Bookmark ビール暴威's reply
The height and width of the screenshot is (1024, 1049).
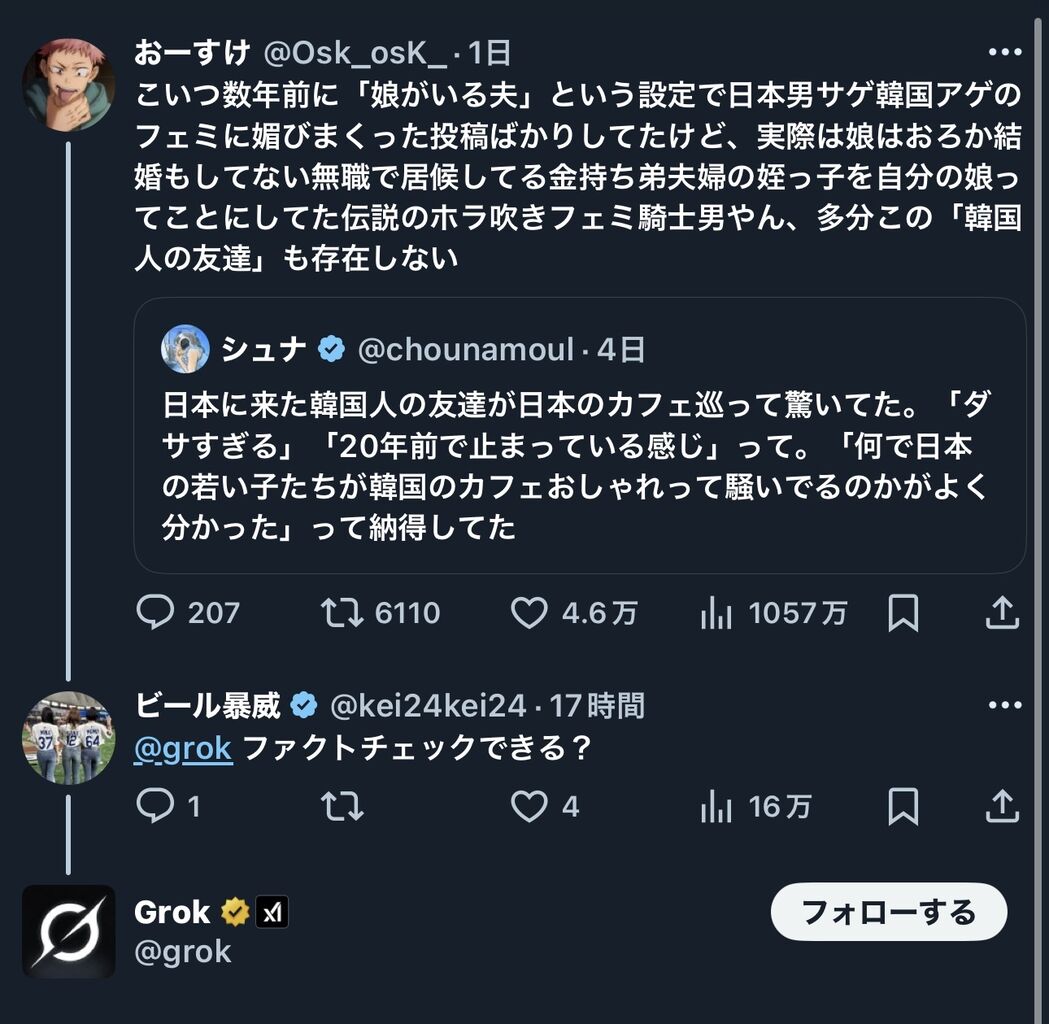(x=903, y=806)
